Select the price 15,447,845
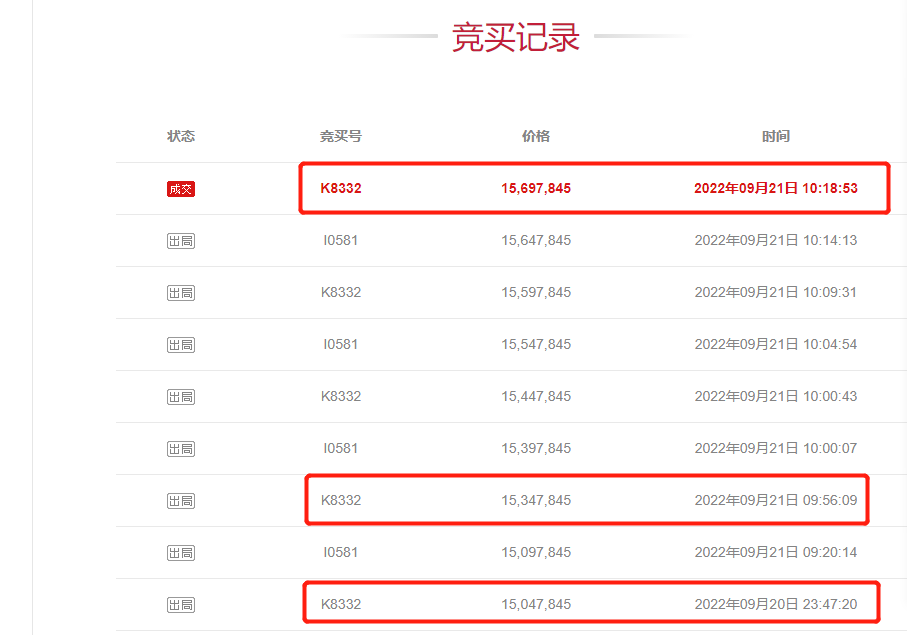The width and height of the screenshot is (907, 635). point(536,397)
